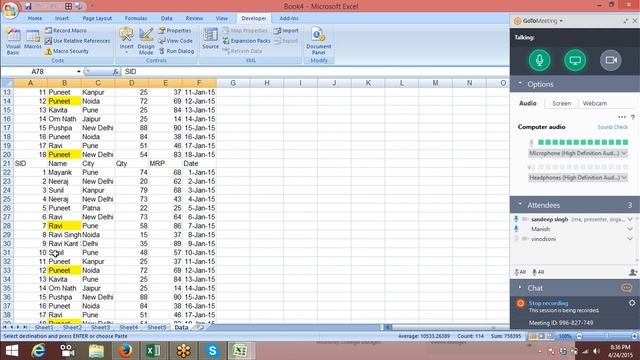Click the zoom slider in status bar
The image size is (640, 360).
607,336
